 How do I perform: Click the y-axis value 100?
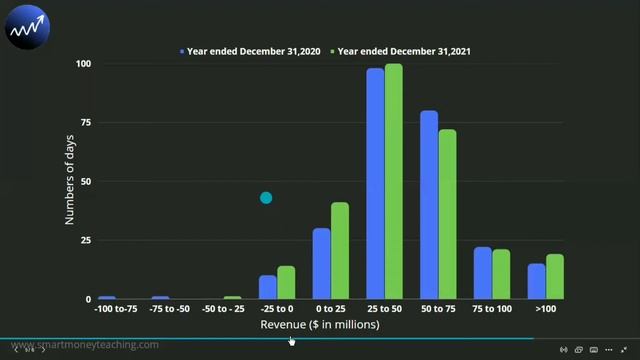click(x=83, y=64)
